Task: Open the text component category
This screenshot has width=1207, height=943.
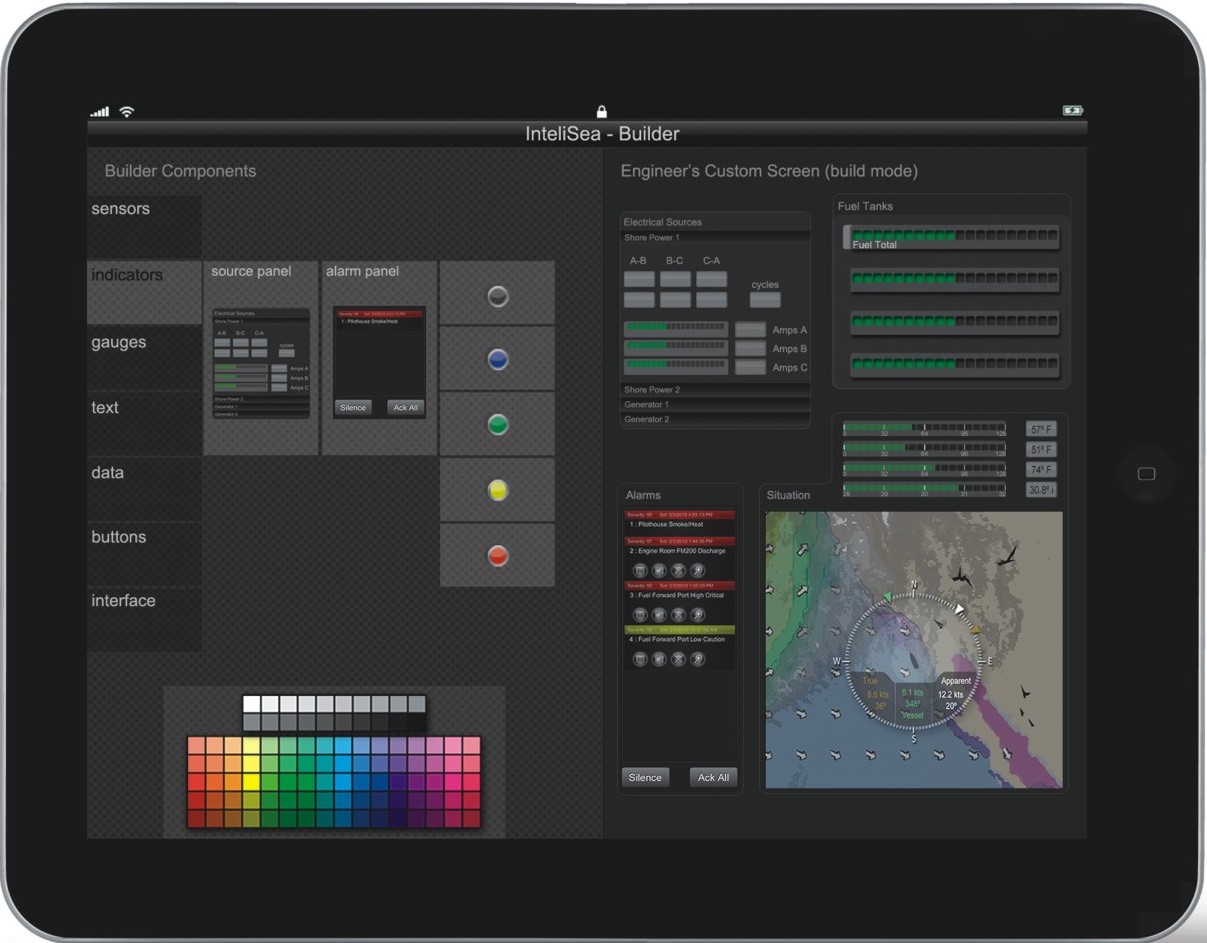Action: pos(144,423)
